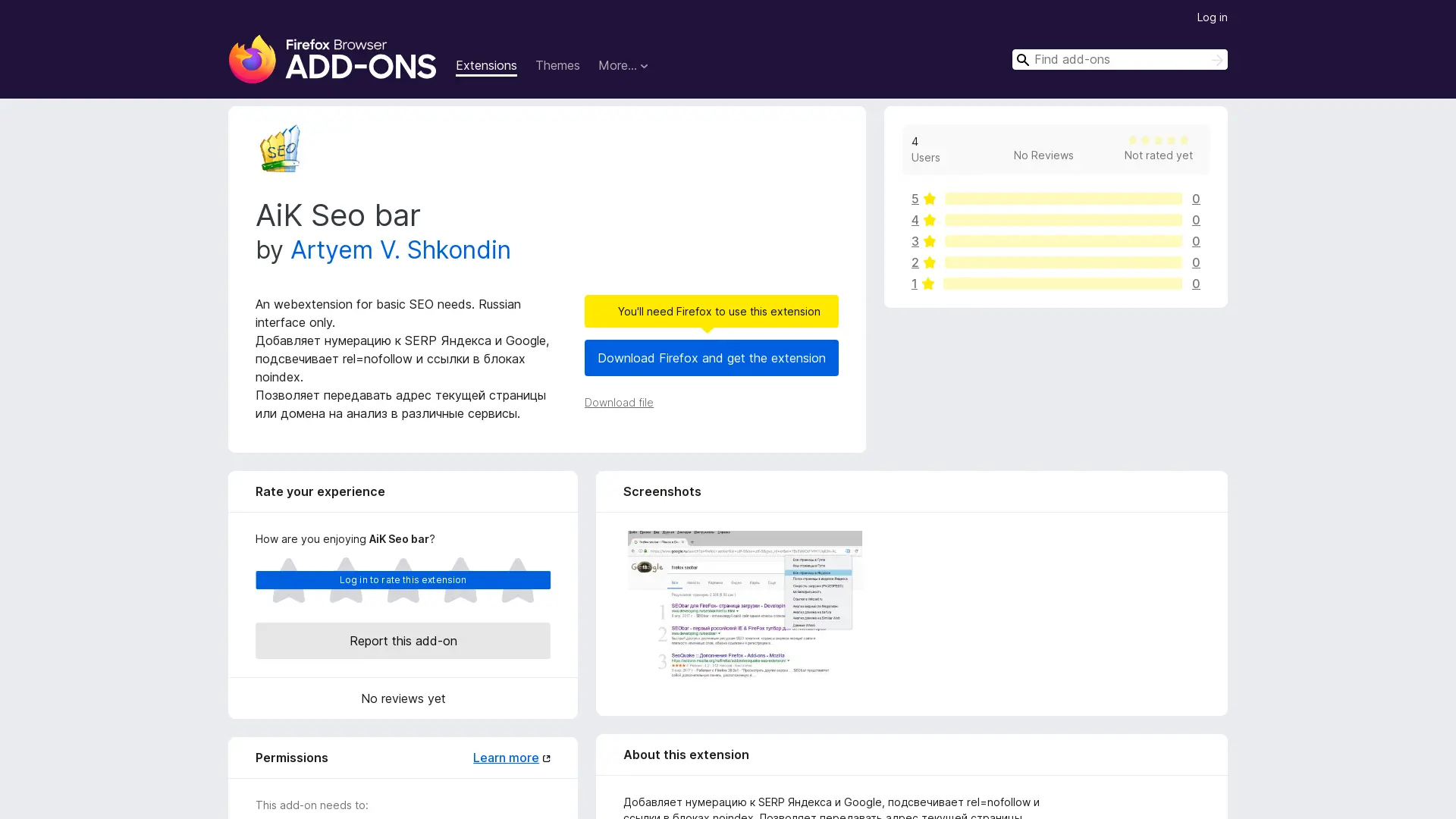This screenshot has height=819, width=1456.
Task: Click the Download file link
Action: (x=618, y=403)
